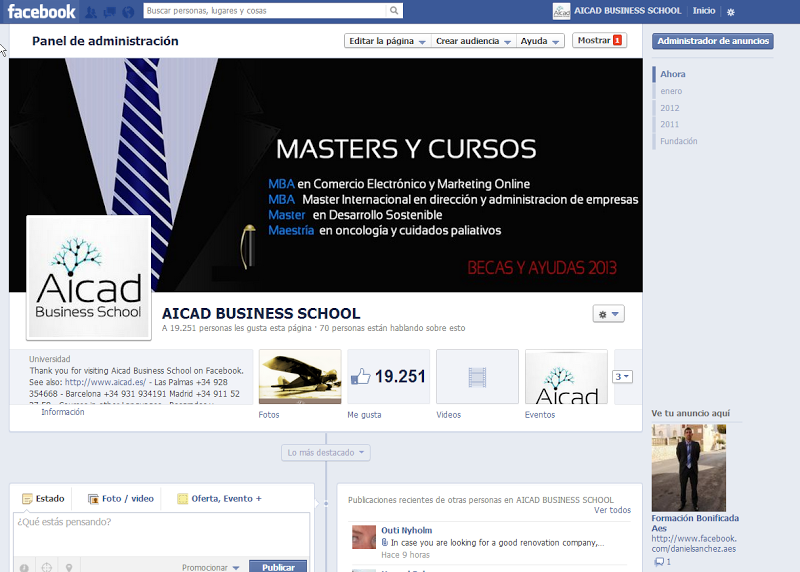800x572 pixels.
Task: Open the Eventos Aicad thumbnail
Action: [566, 377]
